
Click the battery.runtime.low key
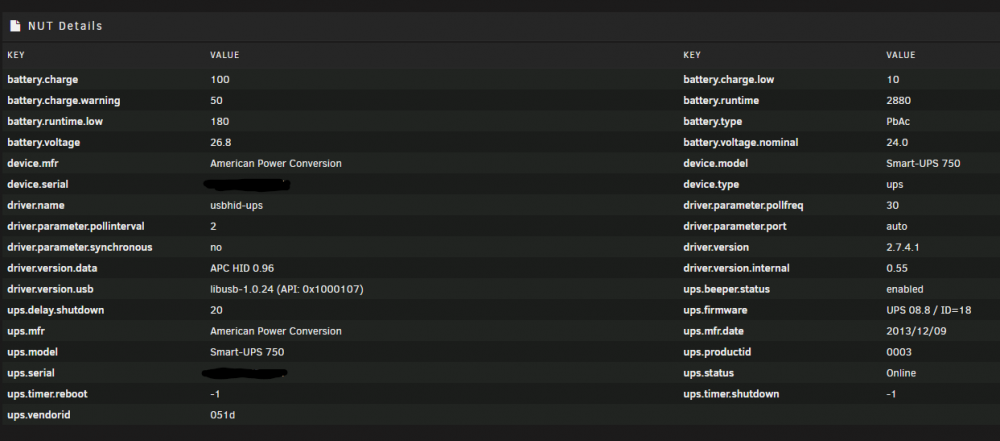point(57,121)
